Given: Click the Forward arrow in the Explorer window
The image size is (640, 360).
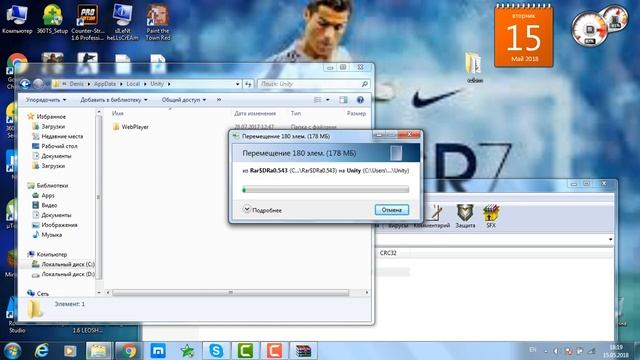Looking at the screenshot, I should click(38, 84).
